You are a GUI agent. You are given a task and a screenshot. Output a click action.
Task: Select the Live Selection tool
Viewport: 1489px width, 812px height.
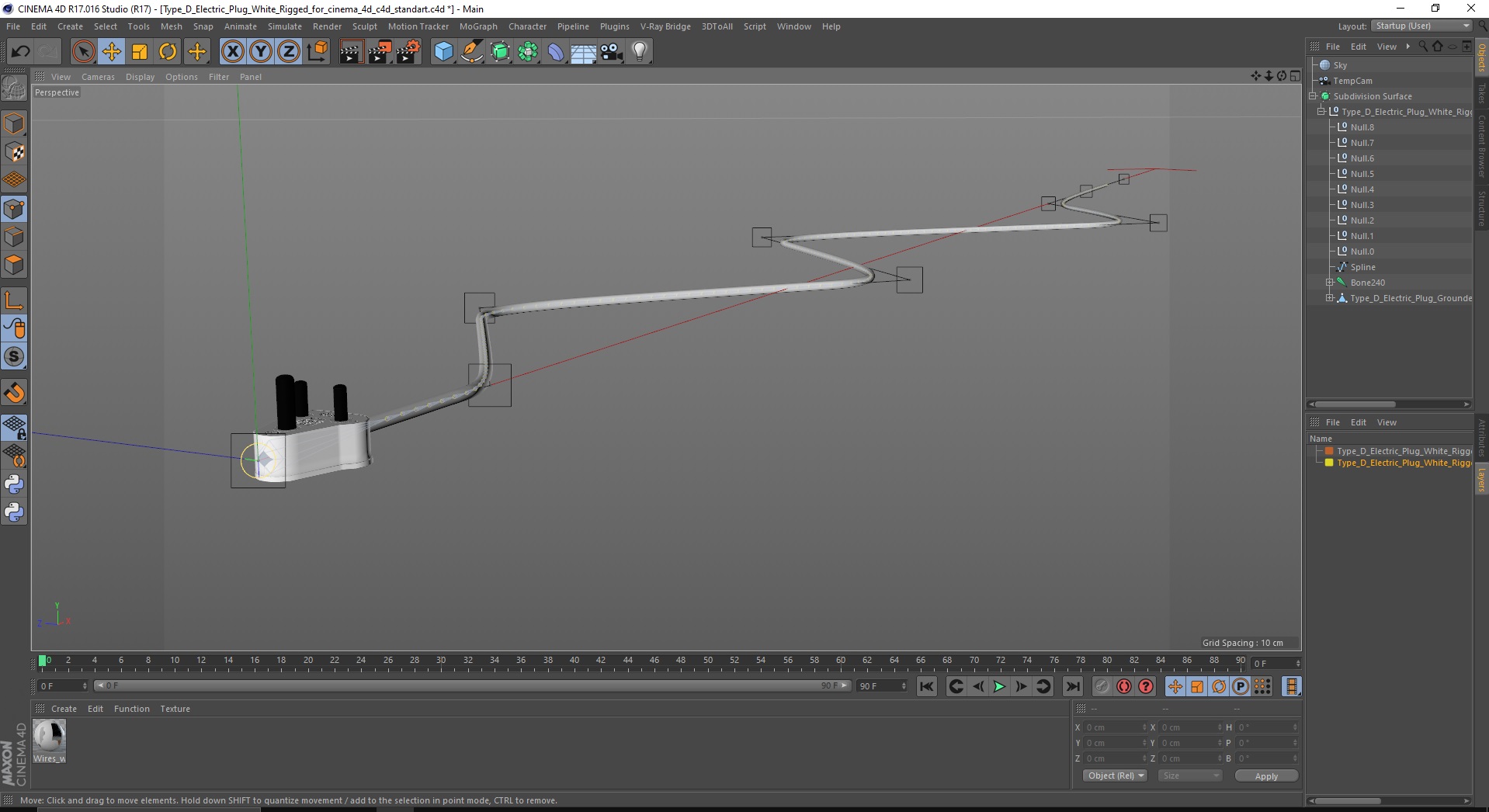[x=83, y=52]
